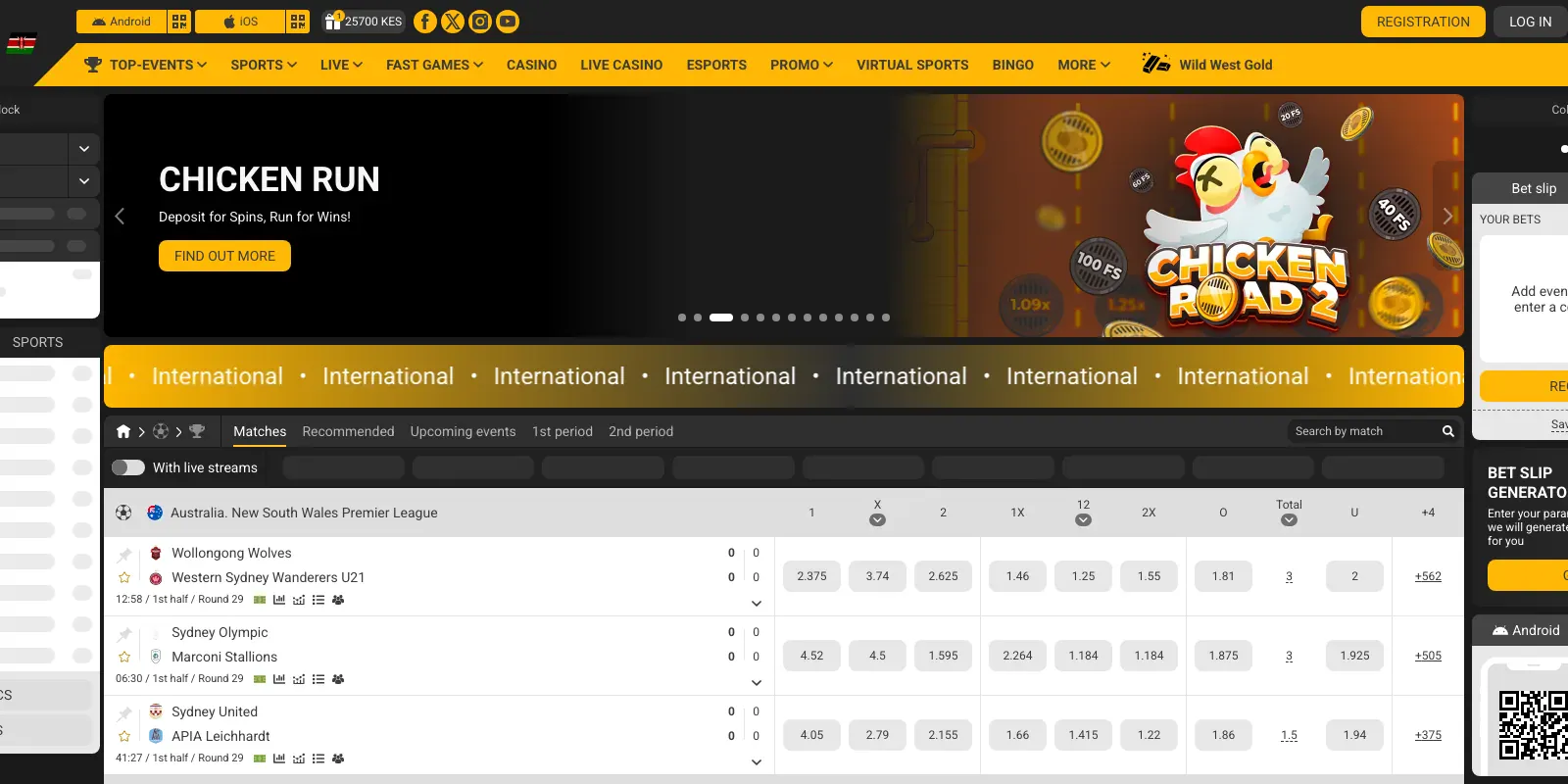Open events list icon for Sydney Olympic match
The image size is (1568, 784).
pos(318,679)
